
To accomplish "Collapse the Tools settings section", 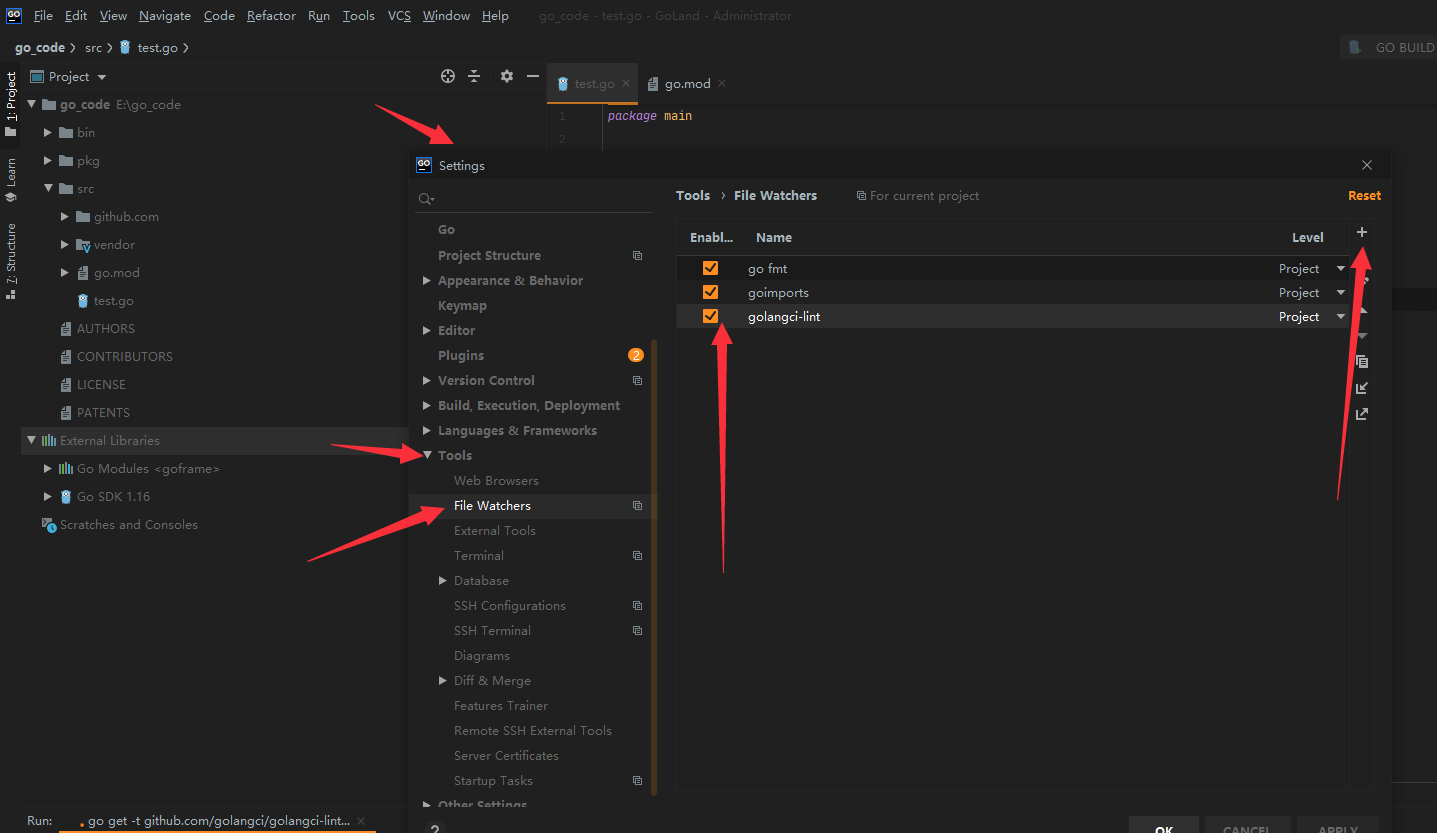I will coord(427,455).
